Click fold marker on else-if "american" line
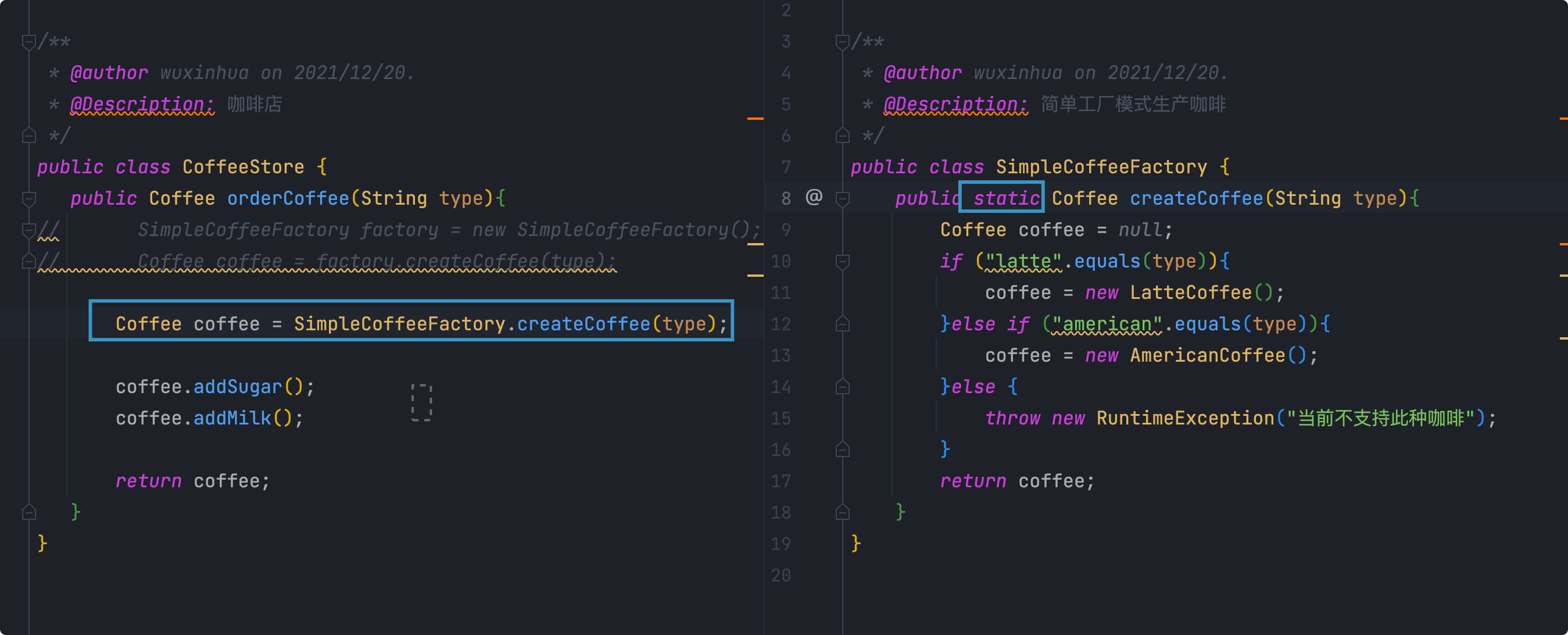Image resolution: width=1568 pixels, height=635 pixels. pyautogui.click(x=843, y=324)
